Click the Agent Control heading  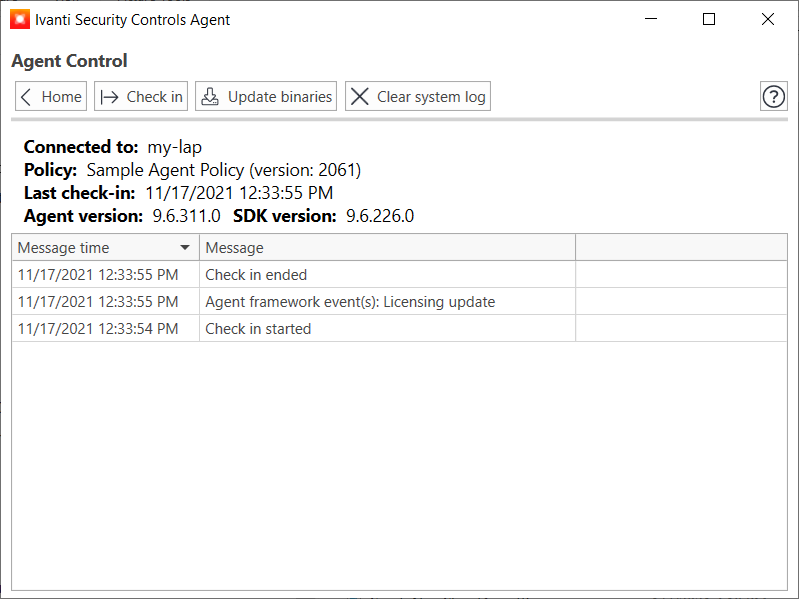pyautogui.click(x=69, y=61)
